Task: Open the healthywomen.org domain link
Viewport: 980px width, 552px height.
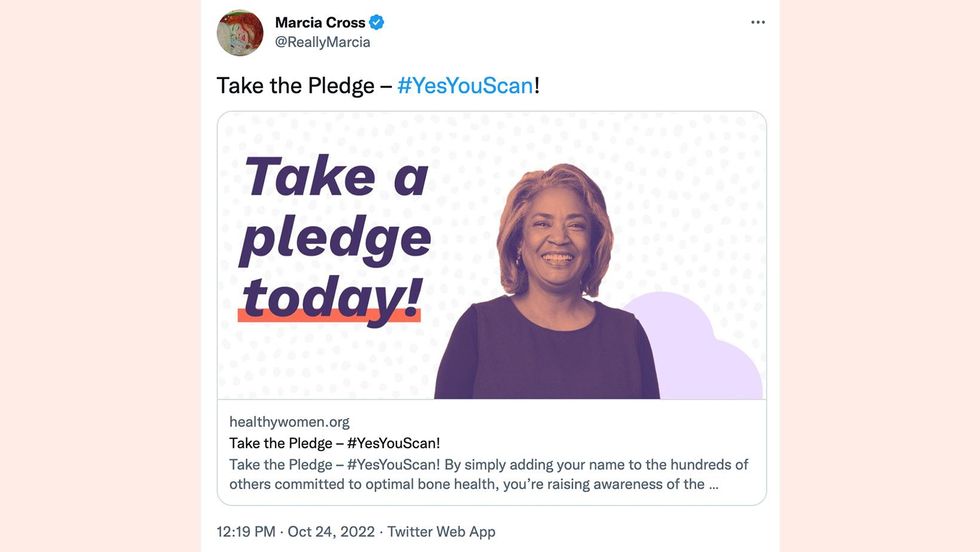Action: tap(289, 422)
